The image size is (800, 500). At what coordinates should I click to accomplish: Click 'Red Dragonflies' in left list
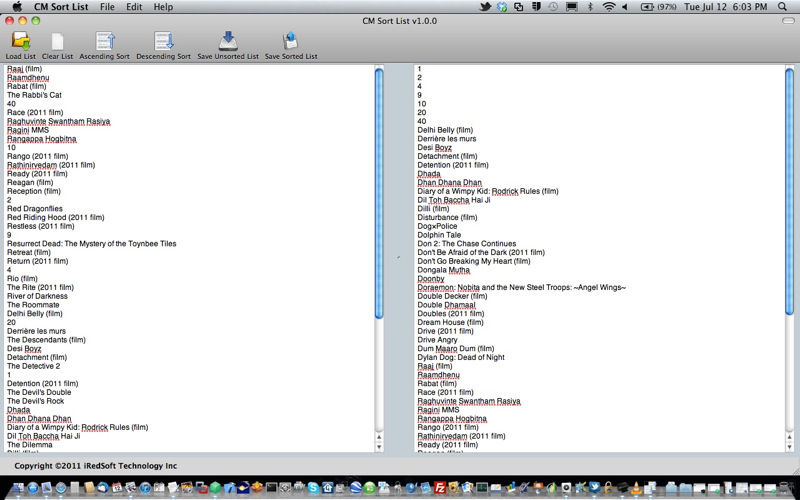click(35, 209)
